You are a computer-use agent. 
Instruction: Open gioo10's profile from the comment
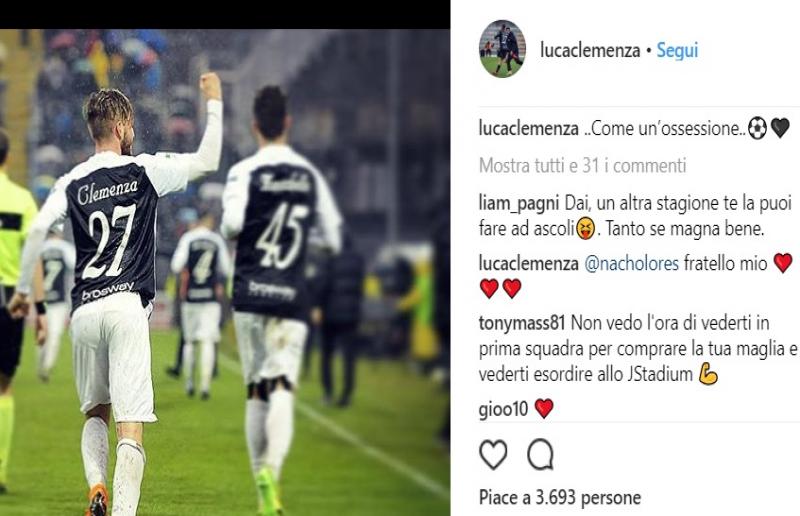(x=503, y=409)
